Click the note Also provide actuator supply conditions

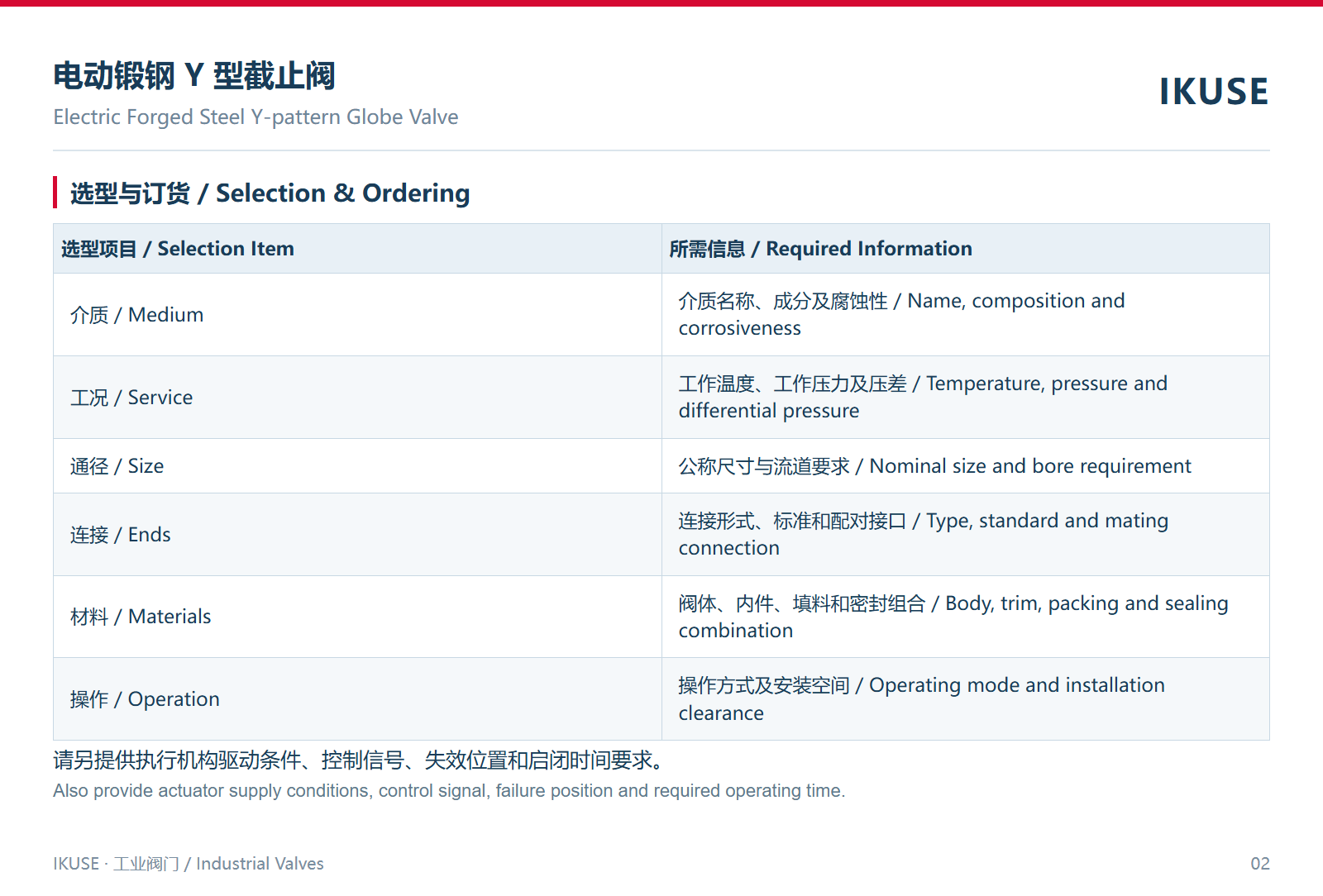(449, 791)
